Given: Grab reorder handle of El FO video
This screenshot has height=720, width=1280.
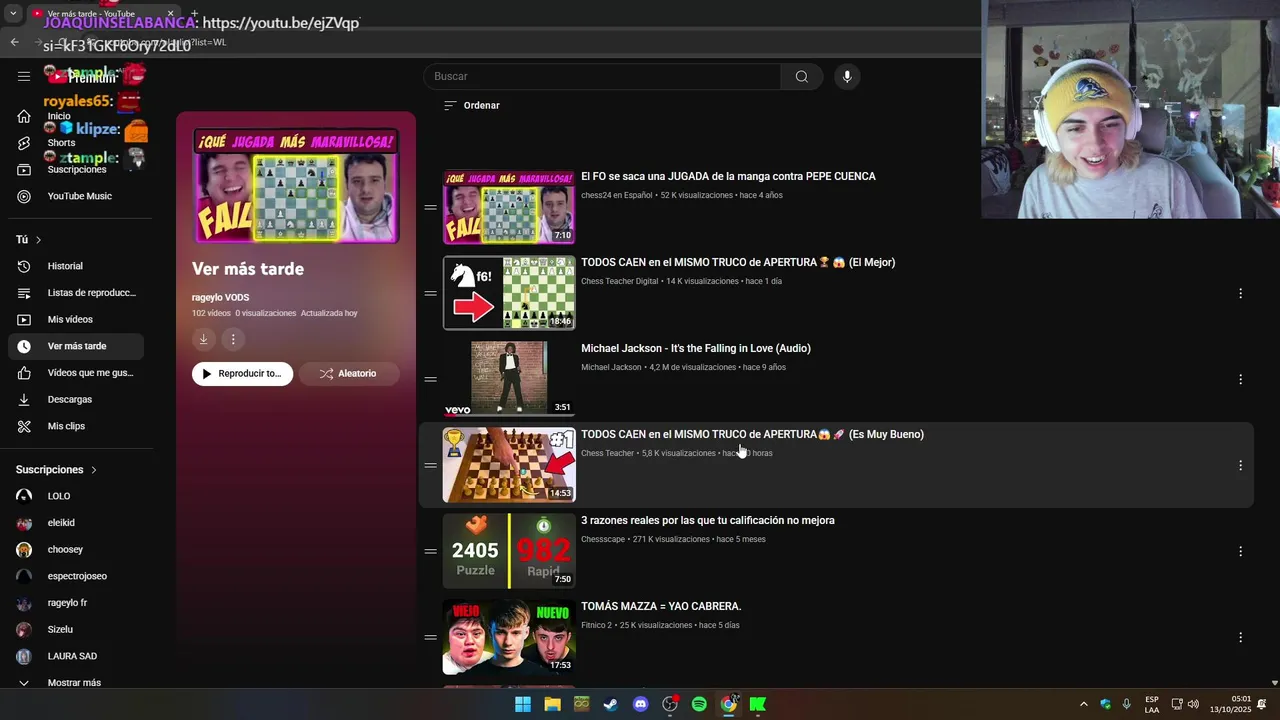Looking at the screenshot, I should (430, 207).
